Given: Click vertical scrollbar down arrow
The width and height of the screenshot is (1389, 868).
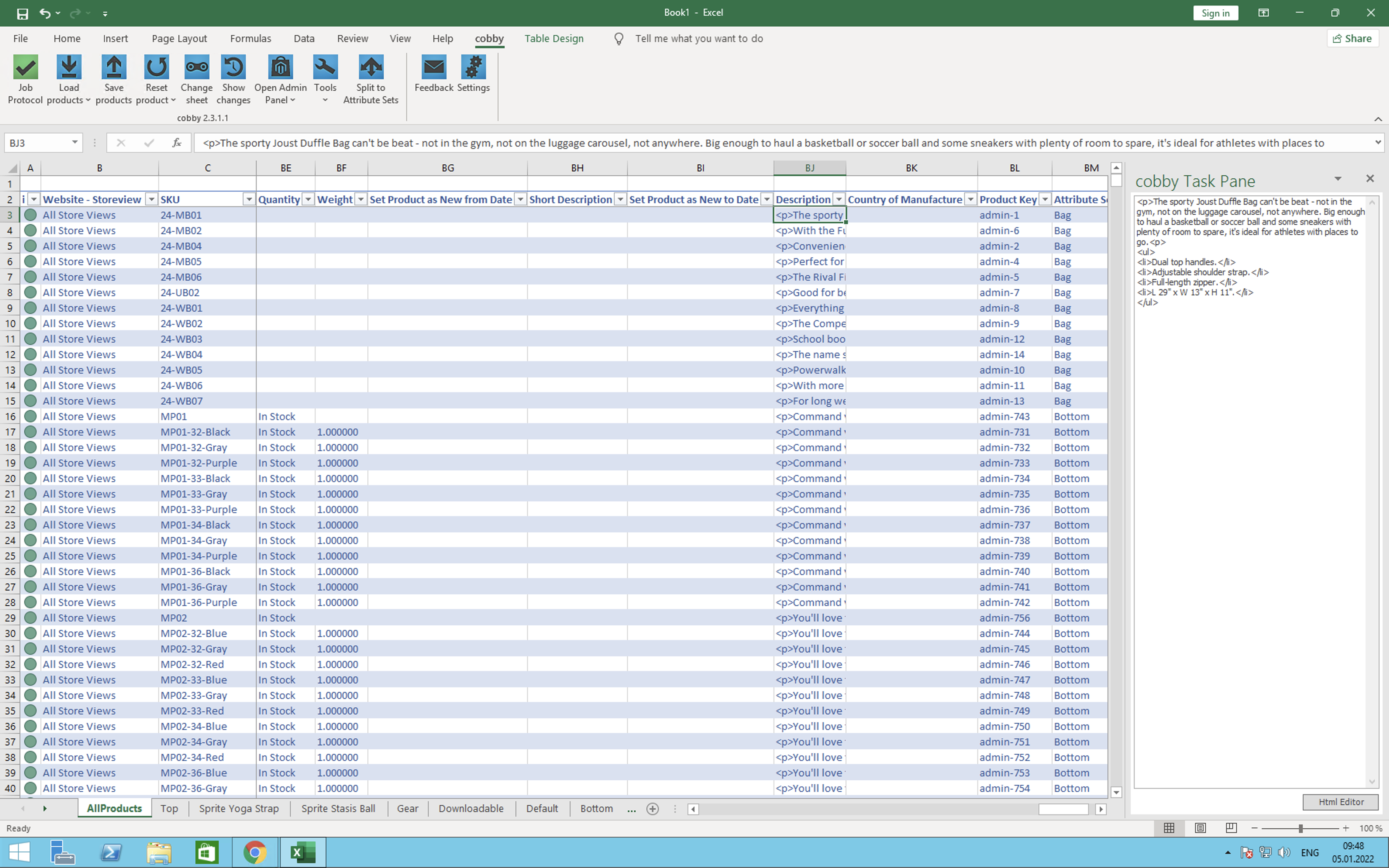Looking at the screenshot, I should coord(1117,792).
